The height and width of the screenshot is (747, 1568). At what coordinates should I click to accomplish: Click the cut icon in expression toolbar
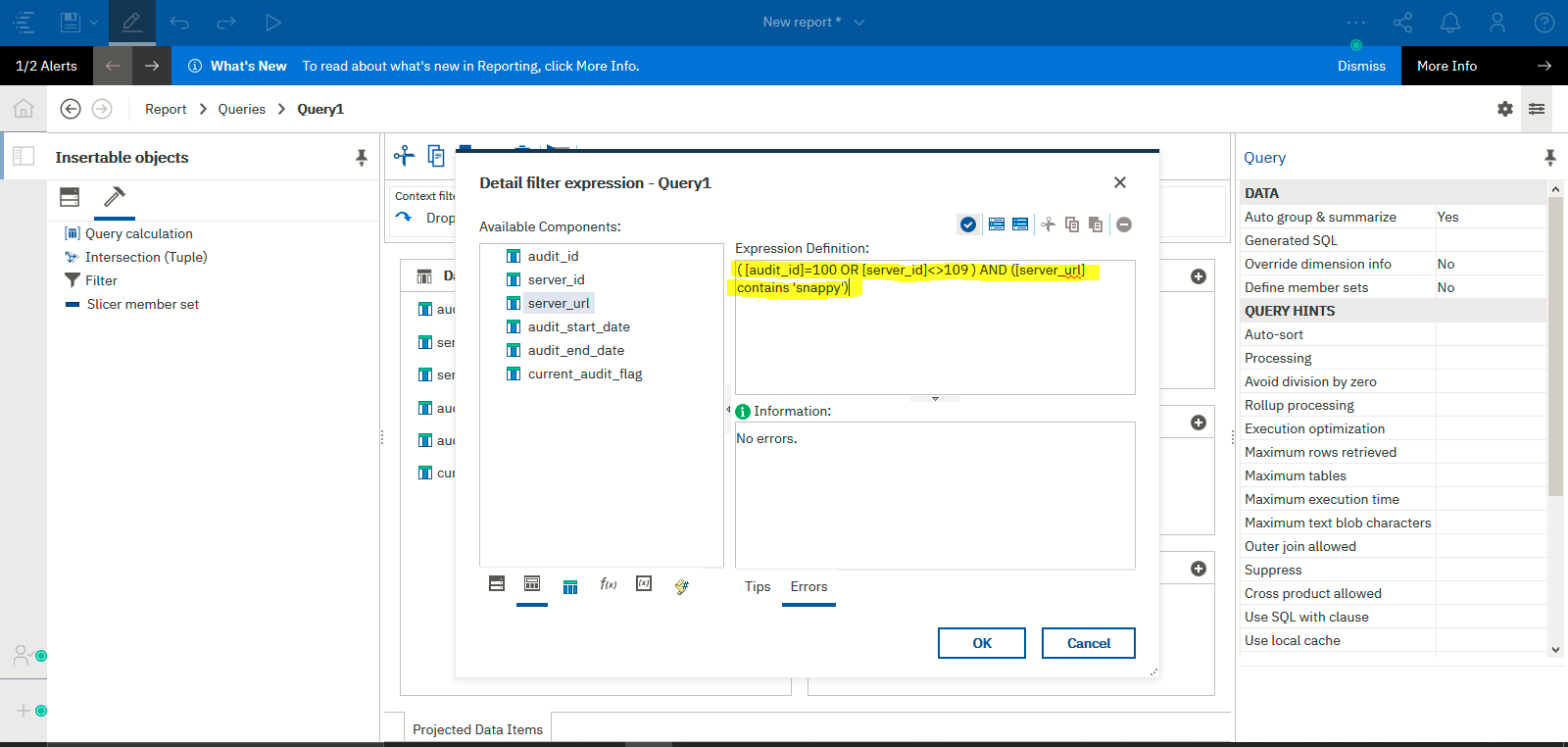click(1048, 224)
